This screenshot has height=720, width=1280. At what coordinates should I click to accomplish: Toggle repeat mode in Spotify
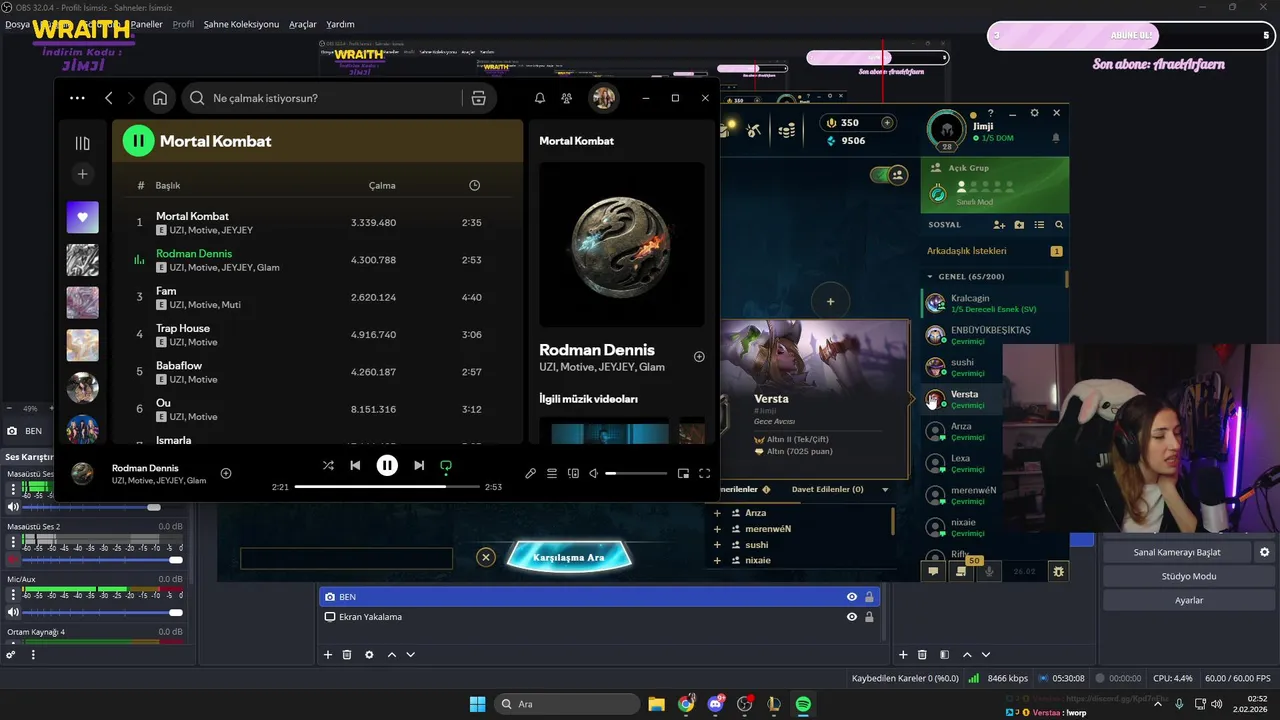coord(446,465)
